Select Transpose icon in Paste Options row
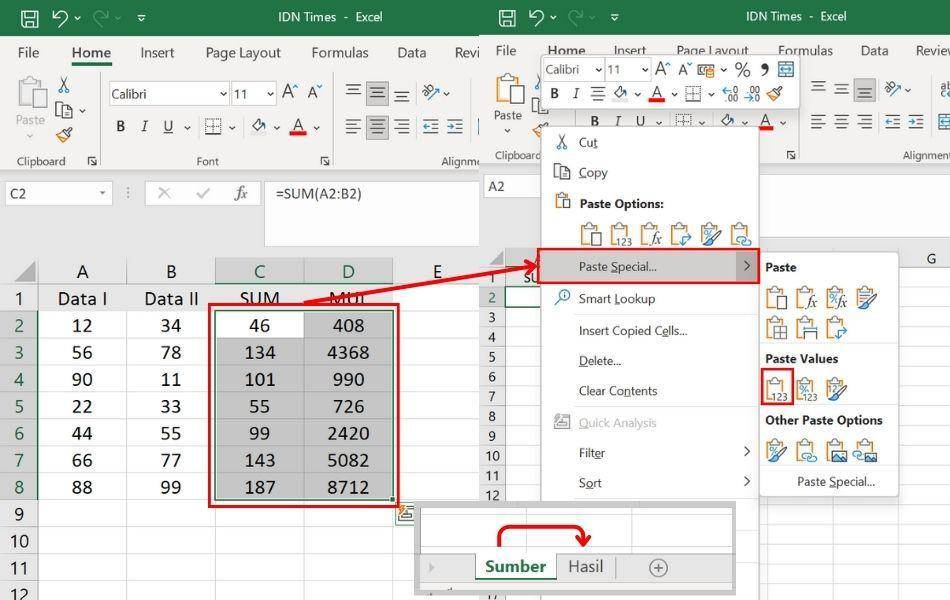Viewport: 950px width, 600px height. pyautogui.click(x=680, y=234)
